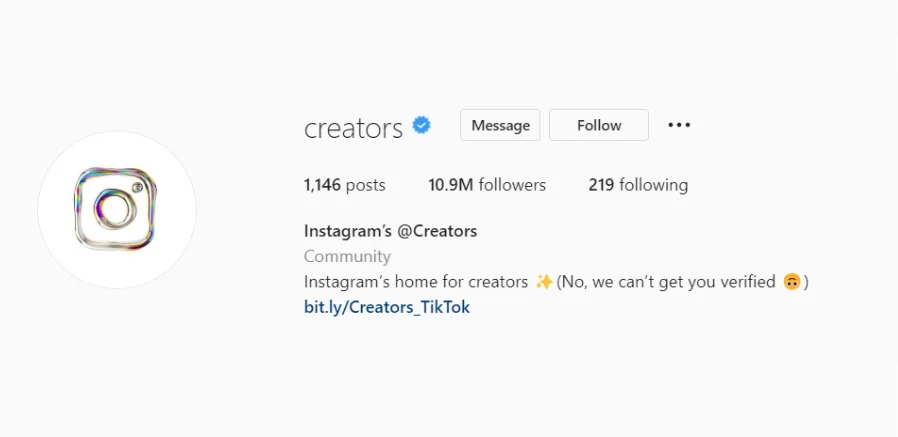Visit the bit.ly/Creators_TikTok link
The width and height of the screenshot is (898, 437).
(387, 308)
